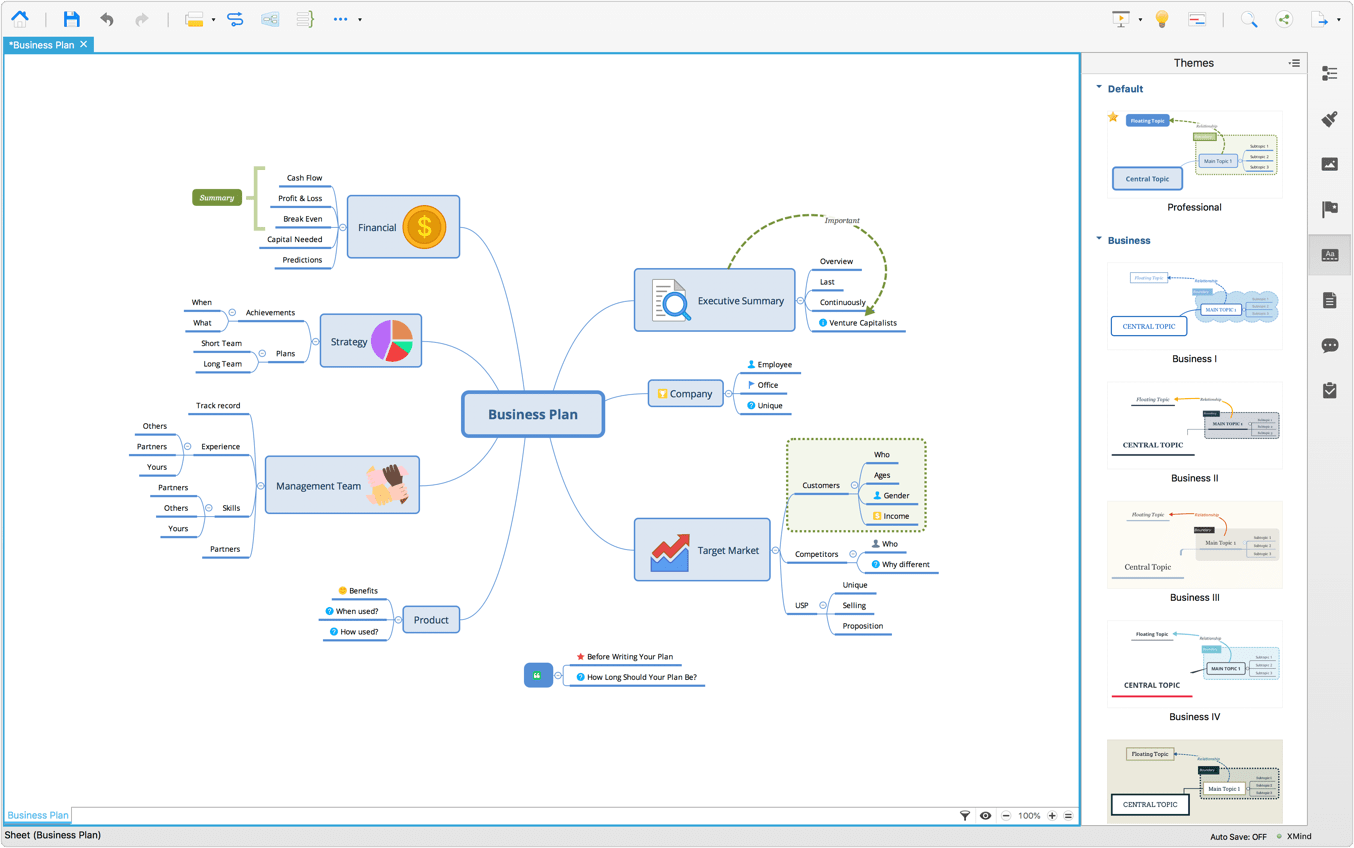Collapse the Business themes section
1354x848 pixels.
point(1099,239)
